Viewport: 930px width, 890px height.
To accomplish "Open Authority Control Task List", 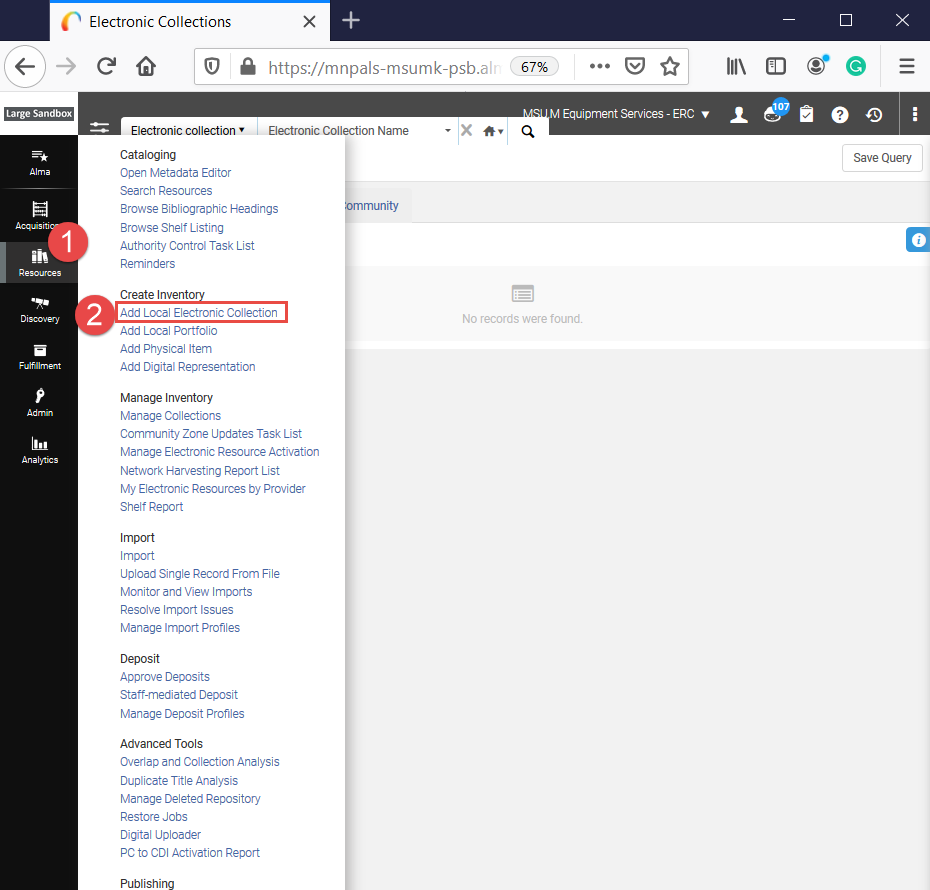I will [x=187, y=245].
